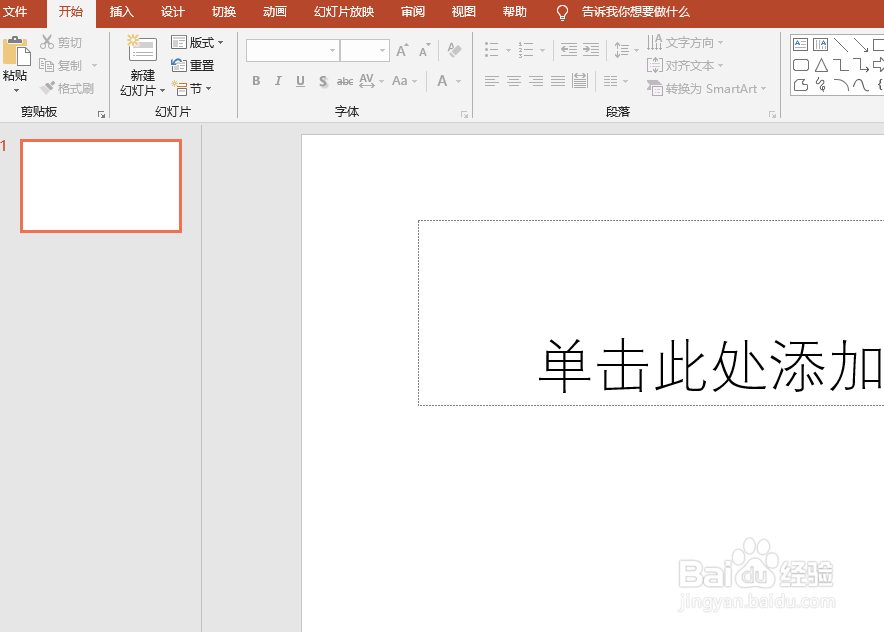Select slide 1 thumbnail in panel
The image size is (884, 632).
(x=101, y=186)
